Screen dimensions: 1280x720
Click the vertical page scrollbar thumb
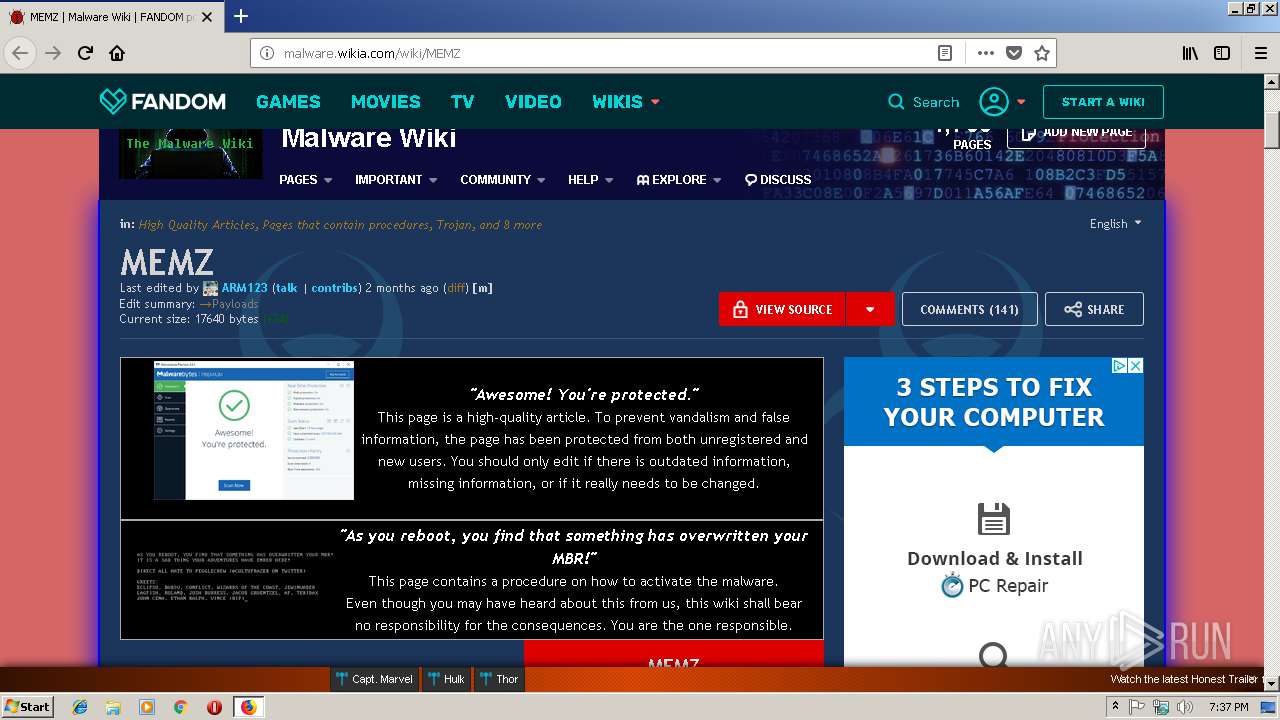(x=1271, y=130)
